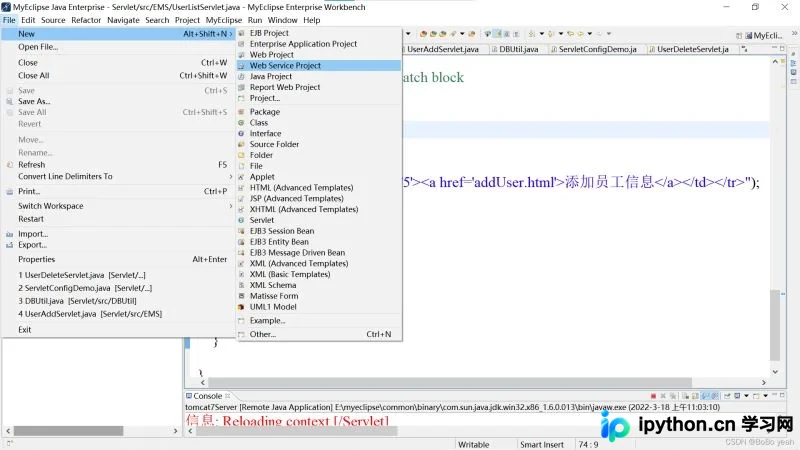Click the Class icon entry
The width and height of the screenshot is (800, 450).
(x=241, y=122)
